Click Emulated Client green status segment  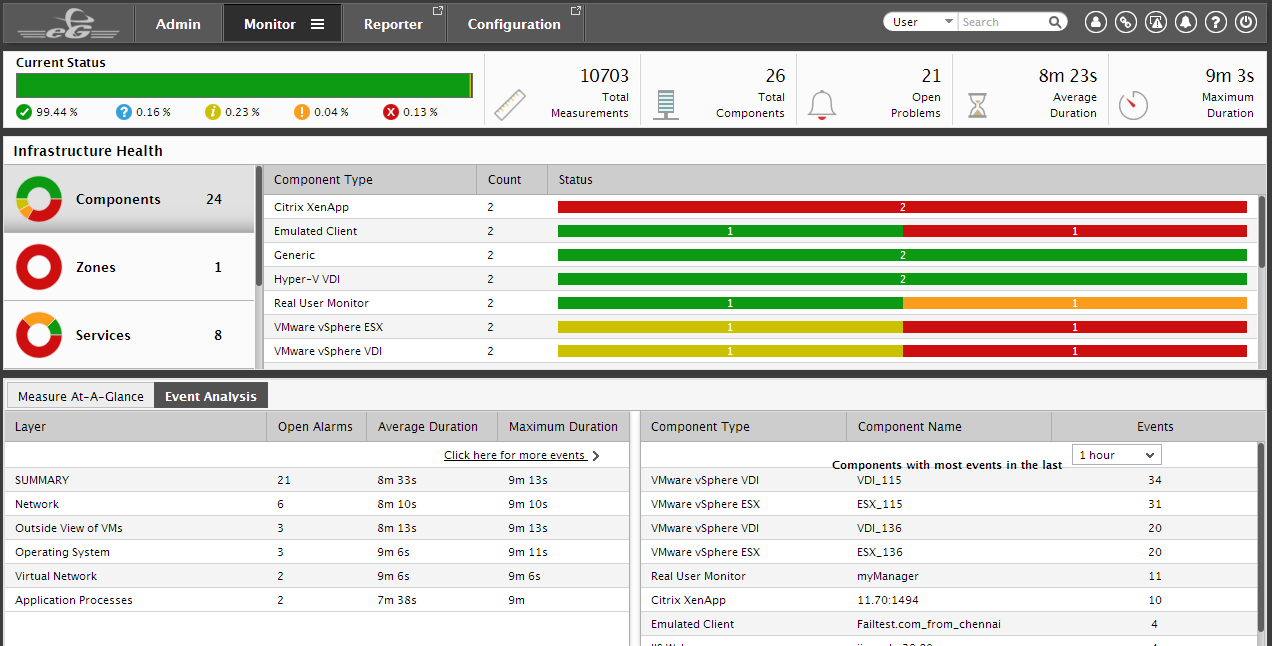point(730,231)
